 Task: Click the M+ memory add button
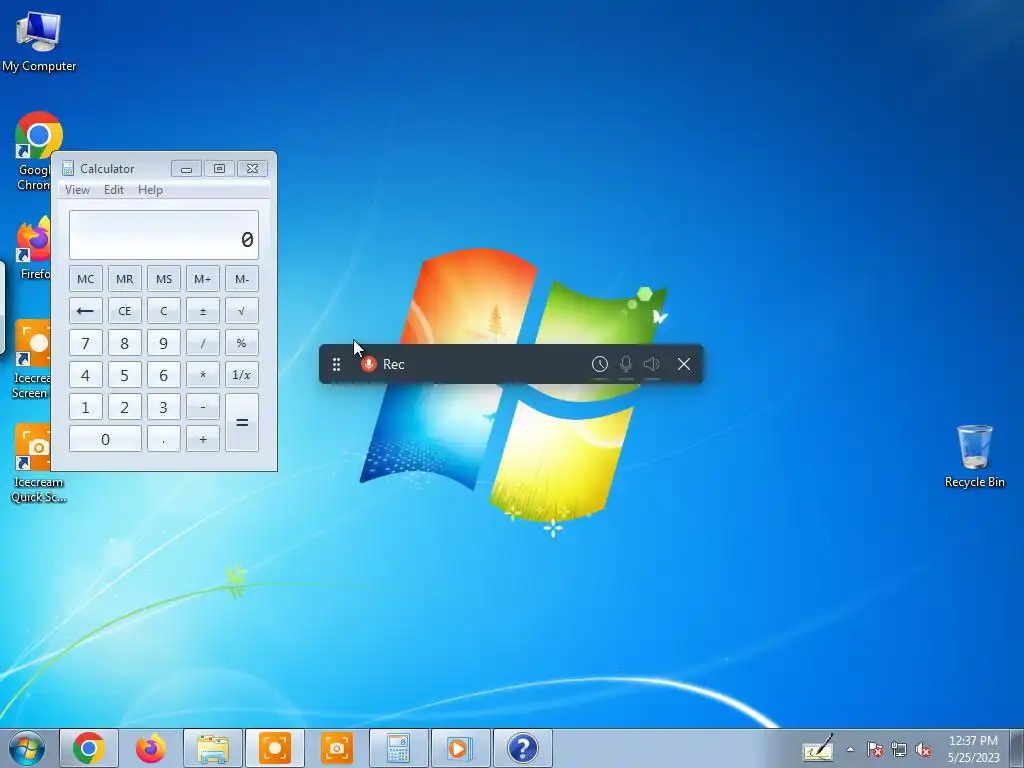click(x=202, y=279)
